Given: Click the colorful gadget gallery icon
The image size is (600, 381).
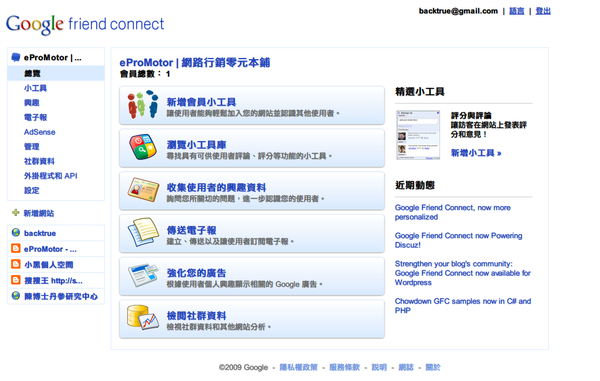Looking at the screenshot, I should coord(143,147).
